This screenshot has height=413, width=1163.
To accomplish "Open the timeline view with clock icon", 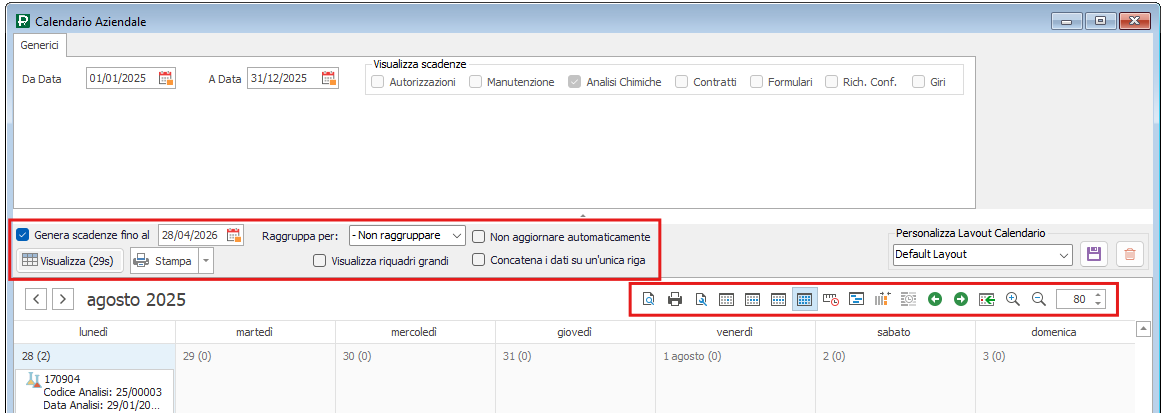I will coord(831,299).
